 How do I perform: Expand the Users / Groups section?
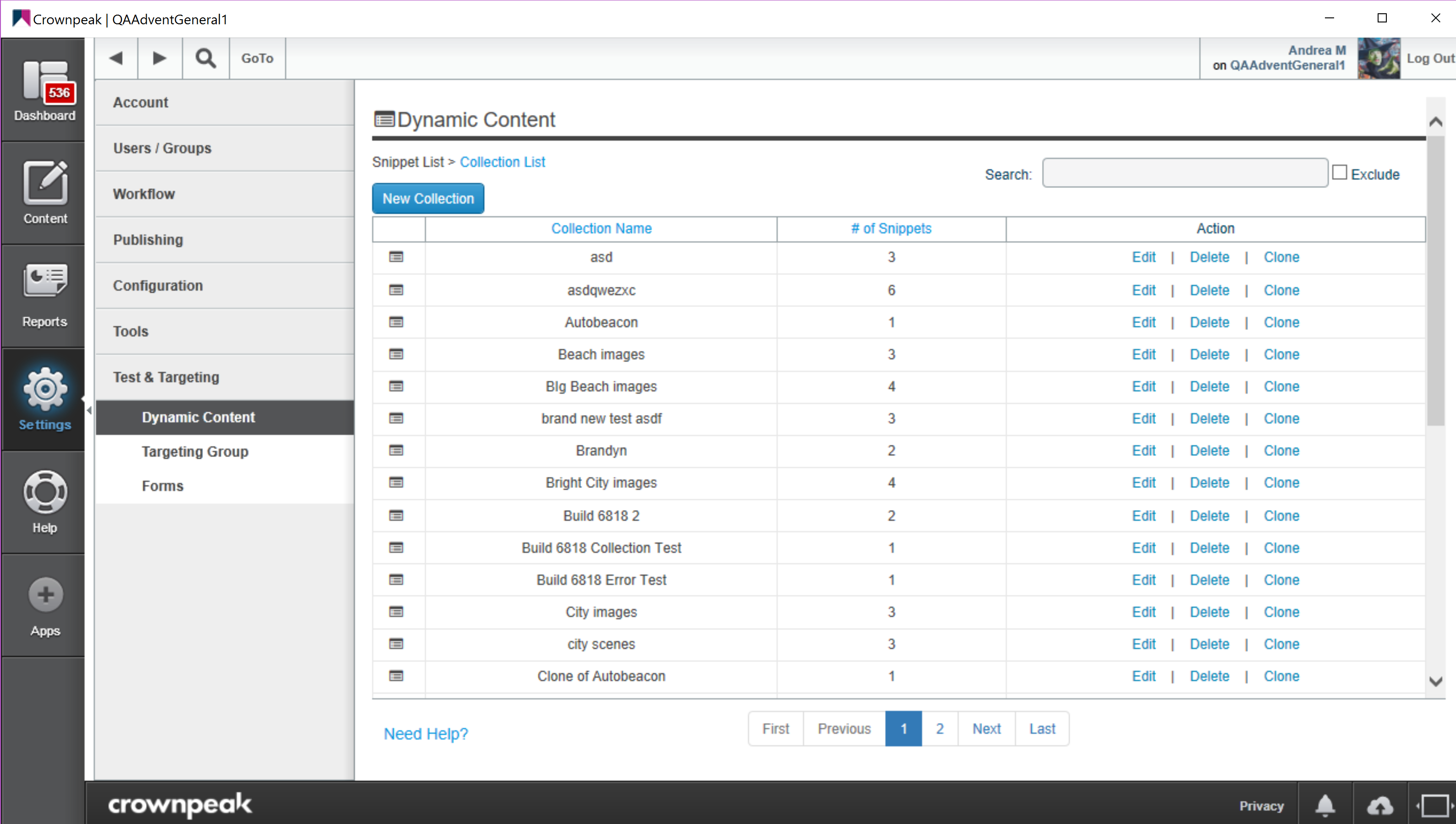225,148
